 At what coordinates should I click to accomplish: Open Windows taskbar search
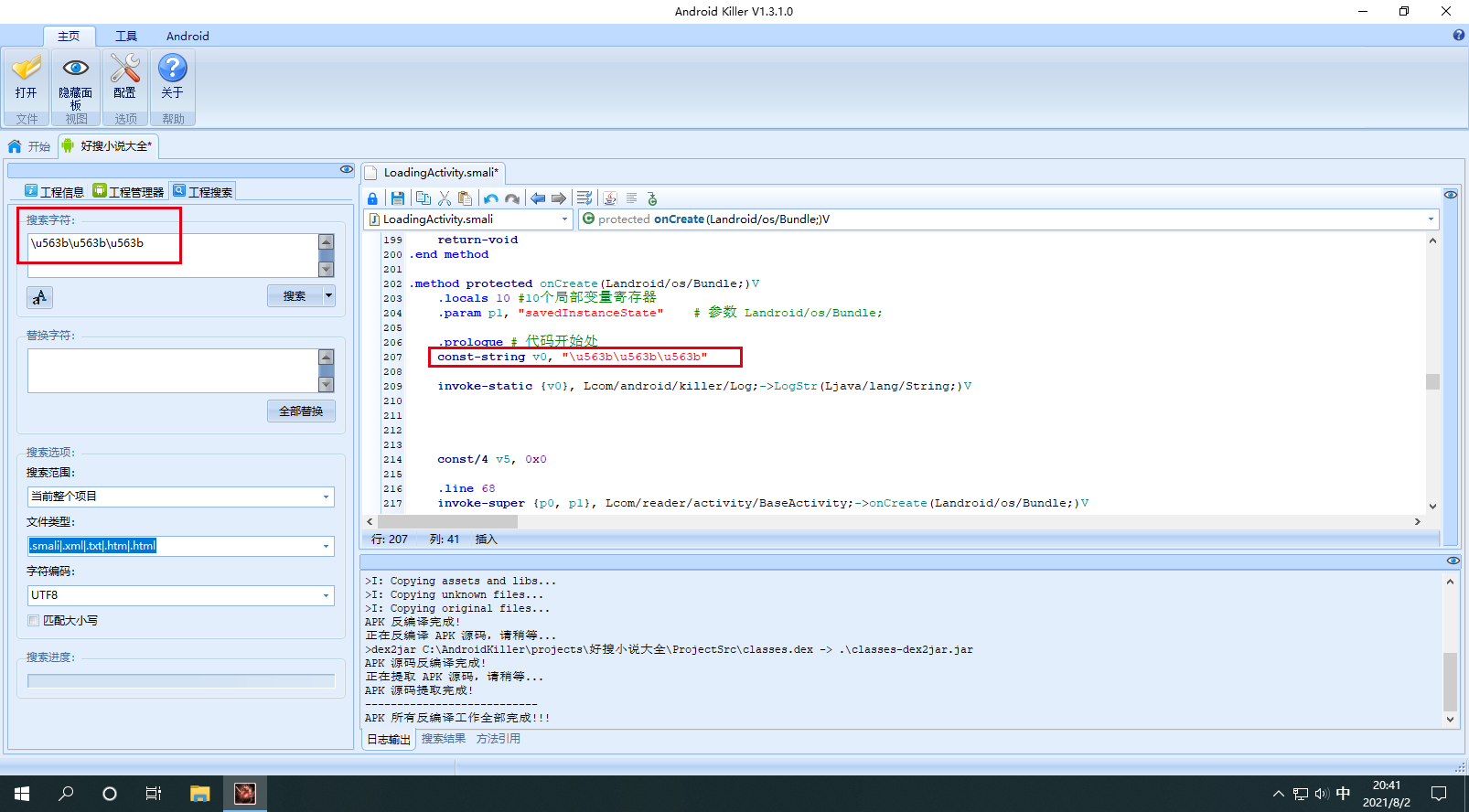(x=66, y=794)
